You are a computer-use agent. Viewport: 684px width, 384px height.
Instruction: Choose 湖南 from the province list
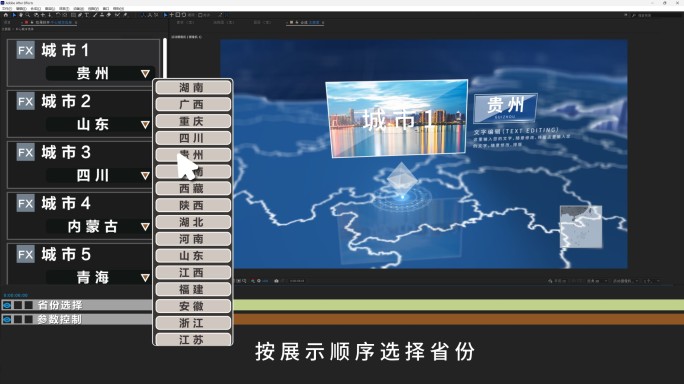(193, 87)
